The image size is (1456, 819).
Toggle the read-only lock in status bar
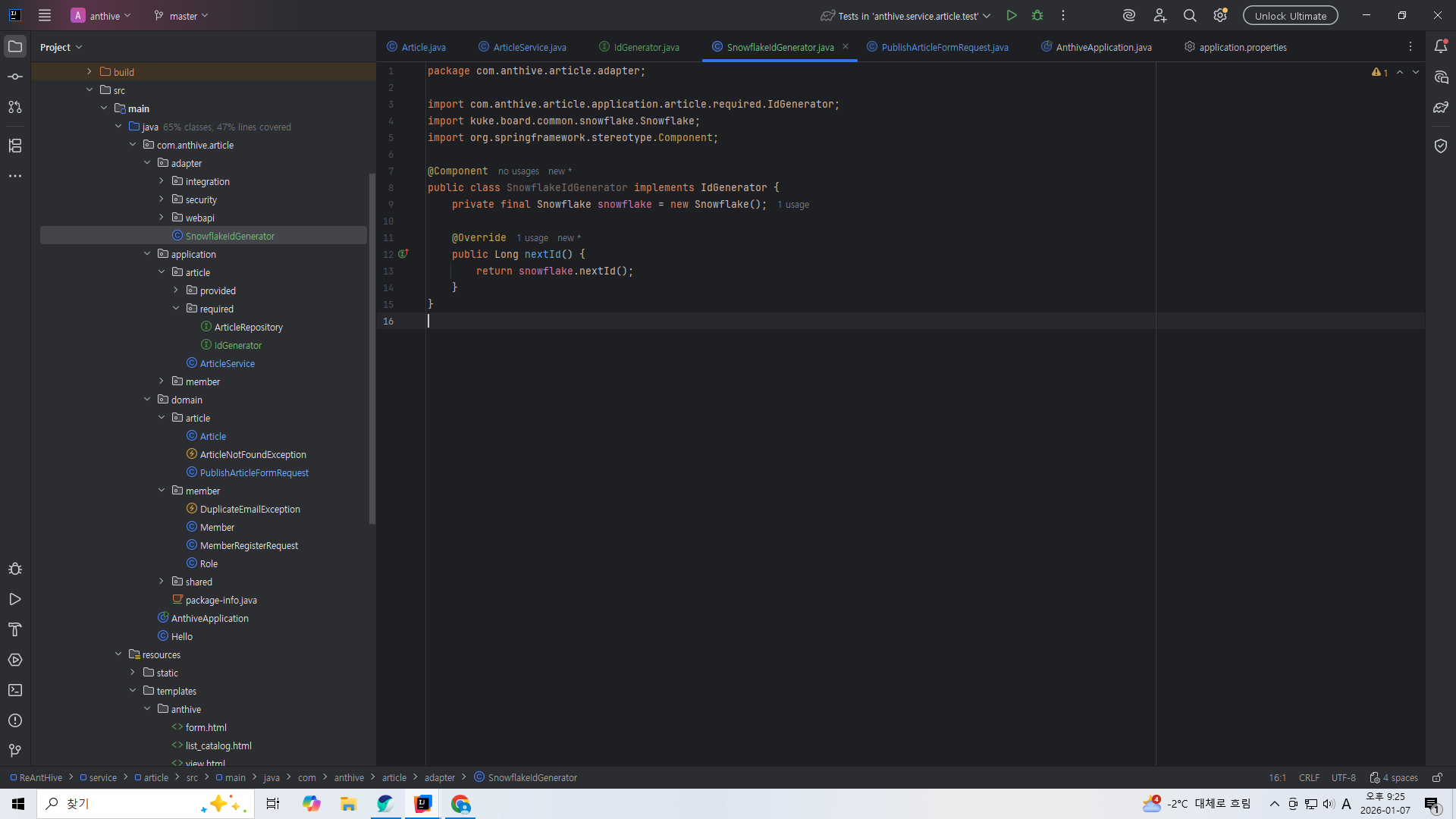click(x=1437, y=777)
